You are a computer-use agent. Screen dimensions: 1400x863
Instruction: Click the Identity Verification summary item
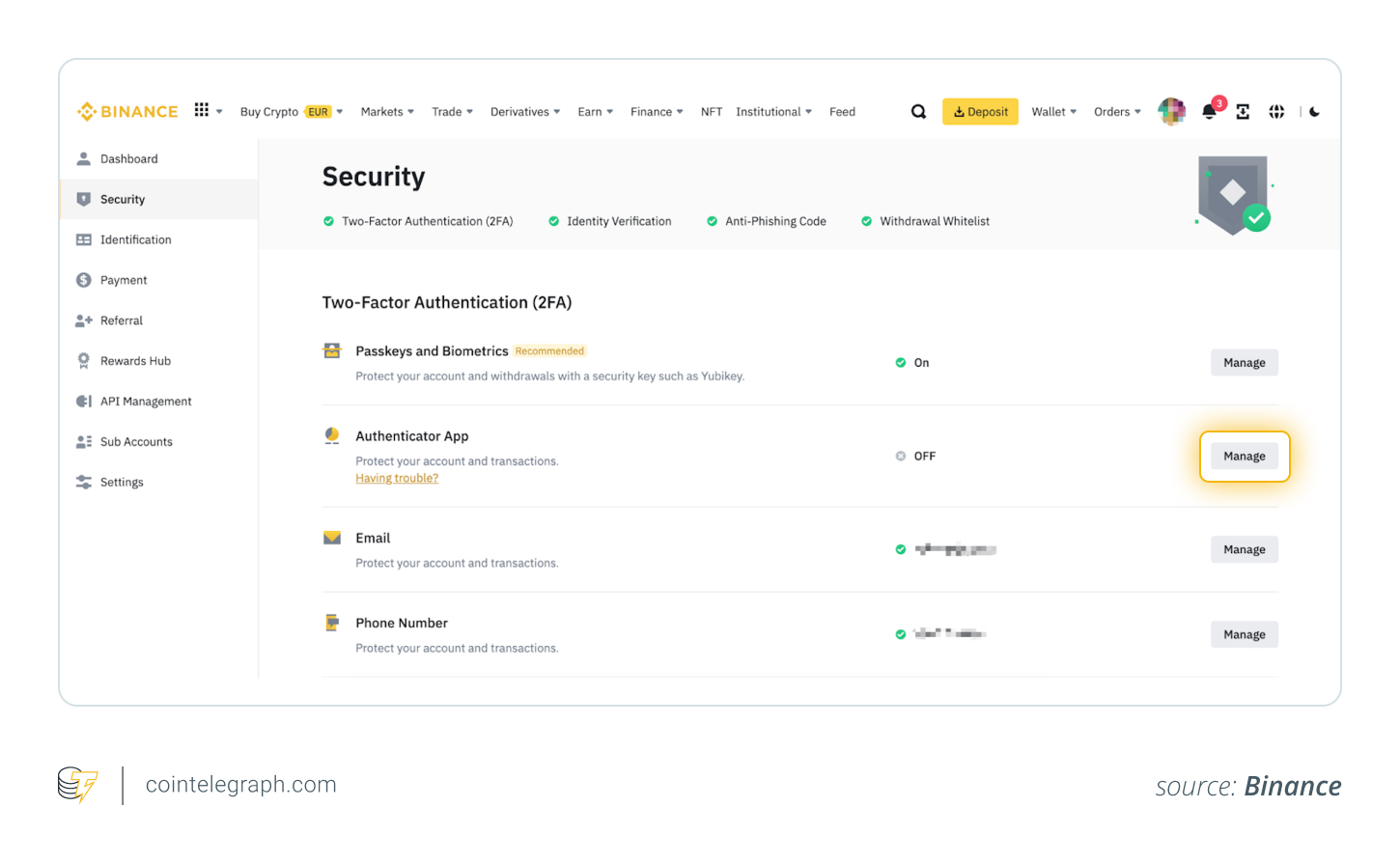coord(610,221)
